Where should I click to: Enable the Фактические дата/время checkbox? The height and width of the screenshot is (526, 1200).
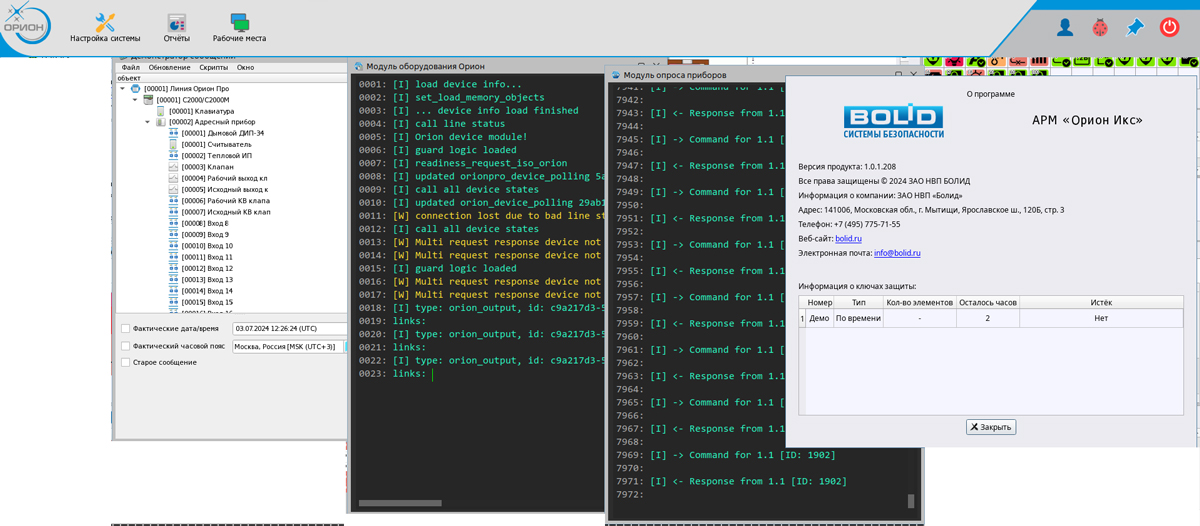[125, 328]
